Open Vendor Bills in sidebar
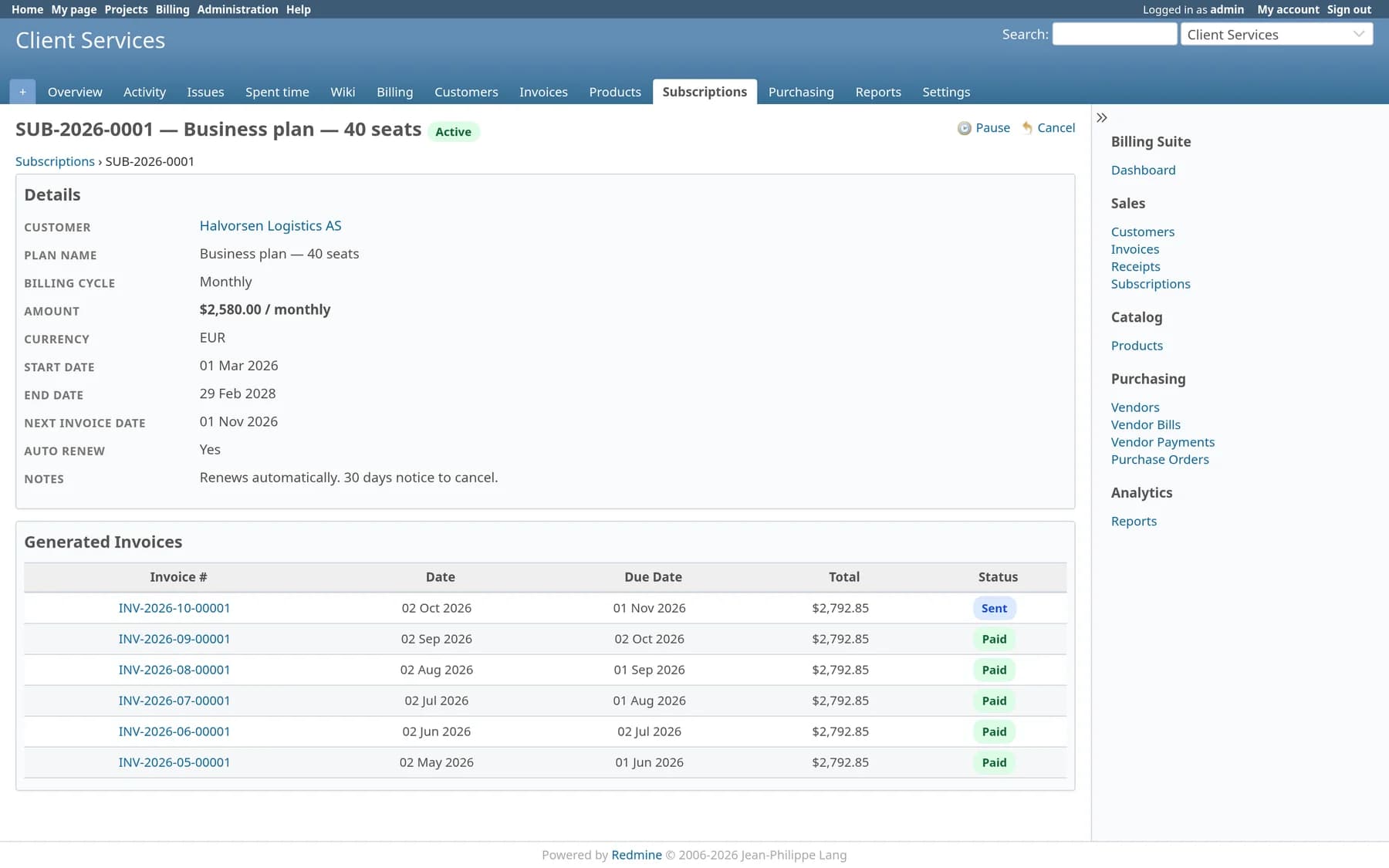This screenshot has width=1389, height=868. click(1145, 424)
